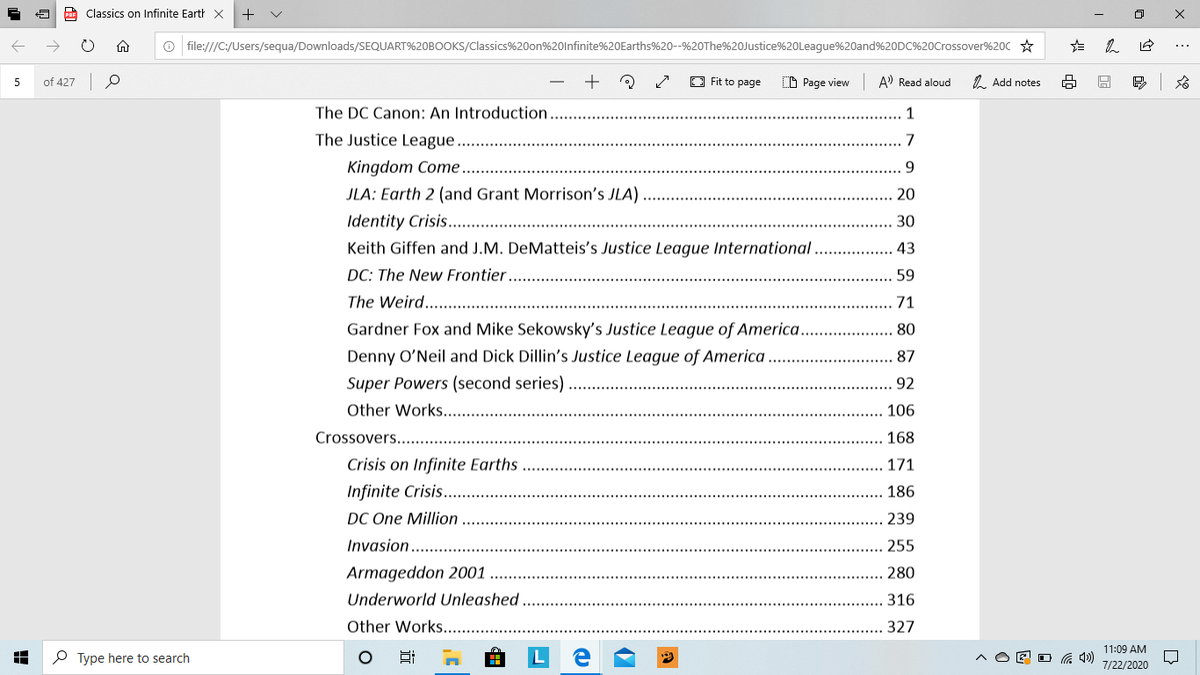This screenshot has width=1200, height=675.
Task: Select the Classics on Infinite Earth tab
Action: pos(144,14)
